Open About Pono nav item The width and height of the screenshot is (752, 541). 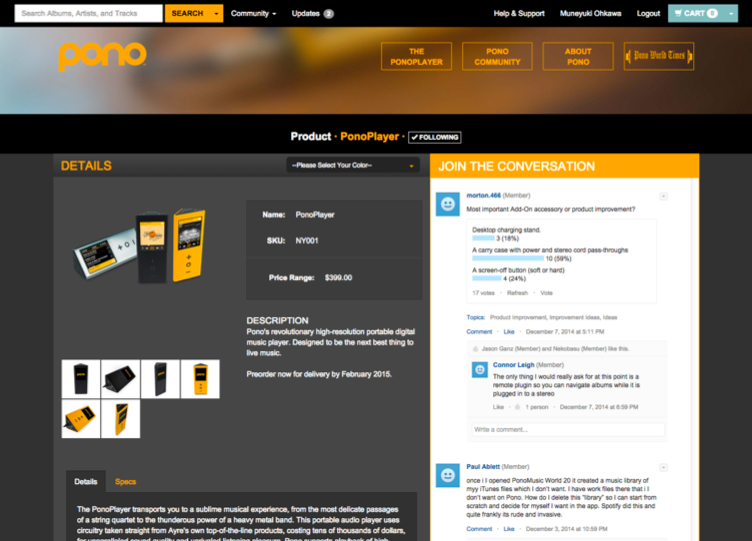pyautogui.click(x=578, y=57)
